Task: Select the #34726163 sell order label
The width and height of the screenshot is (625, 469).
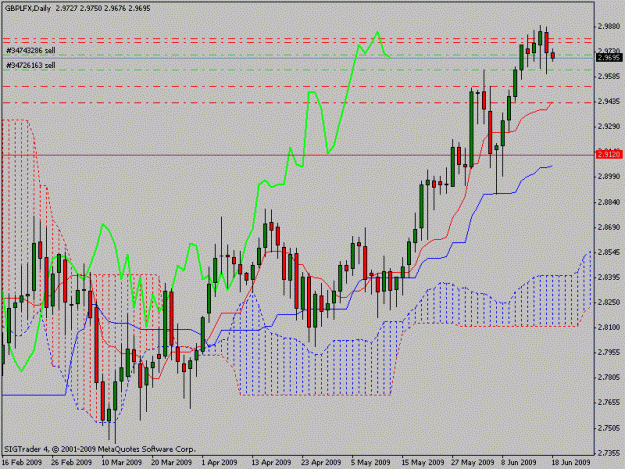Action: [x=31, y=65]
